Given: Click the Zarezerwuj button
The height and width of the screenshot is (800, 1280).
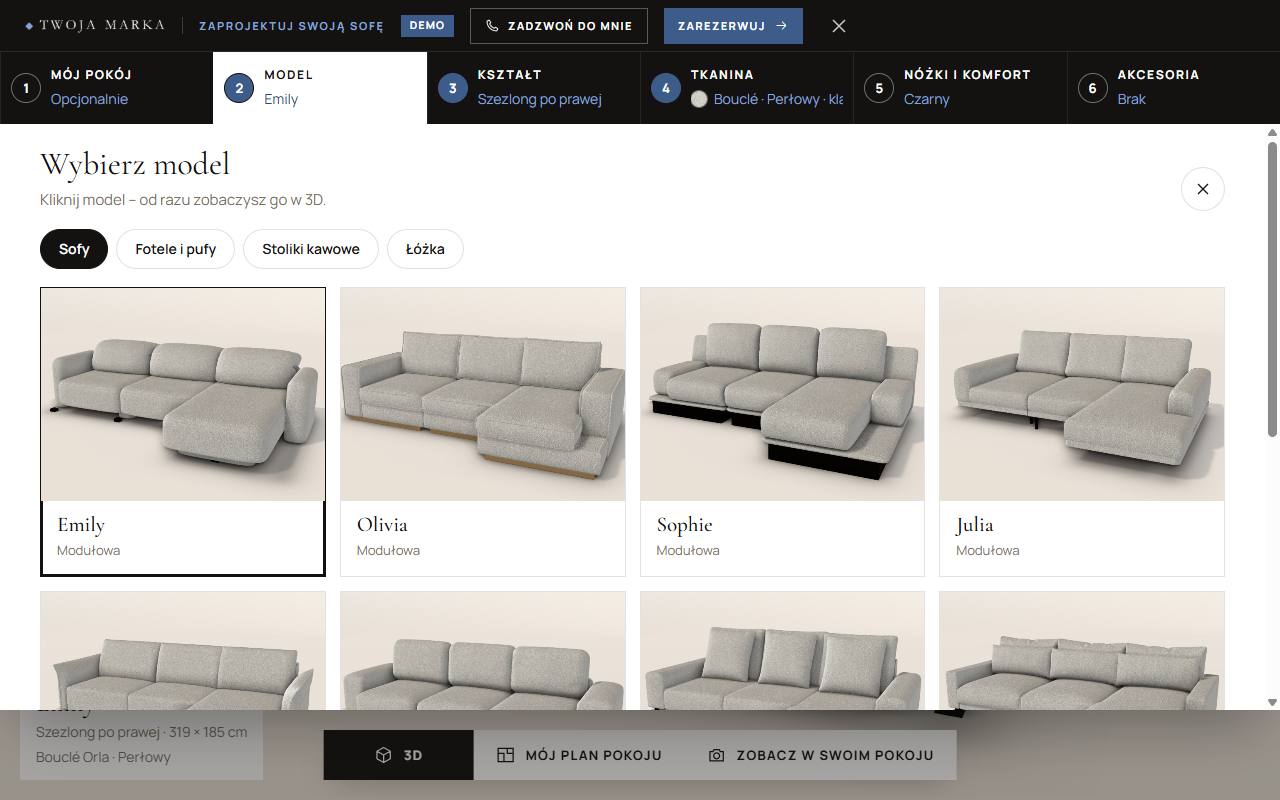Looking at the screenshot, I should coord(733,26).
